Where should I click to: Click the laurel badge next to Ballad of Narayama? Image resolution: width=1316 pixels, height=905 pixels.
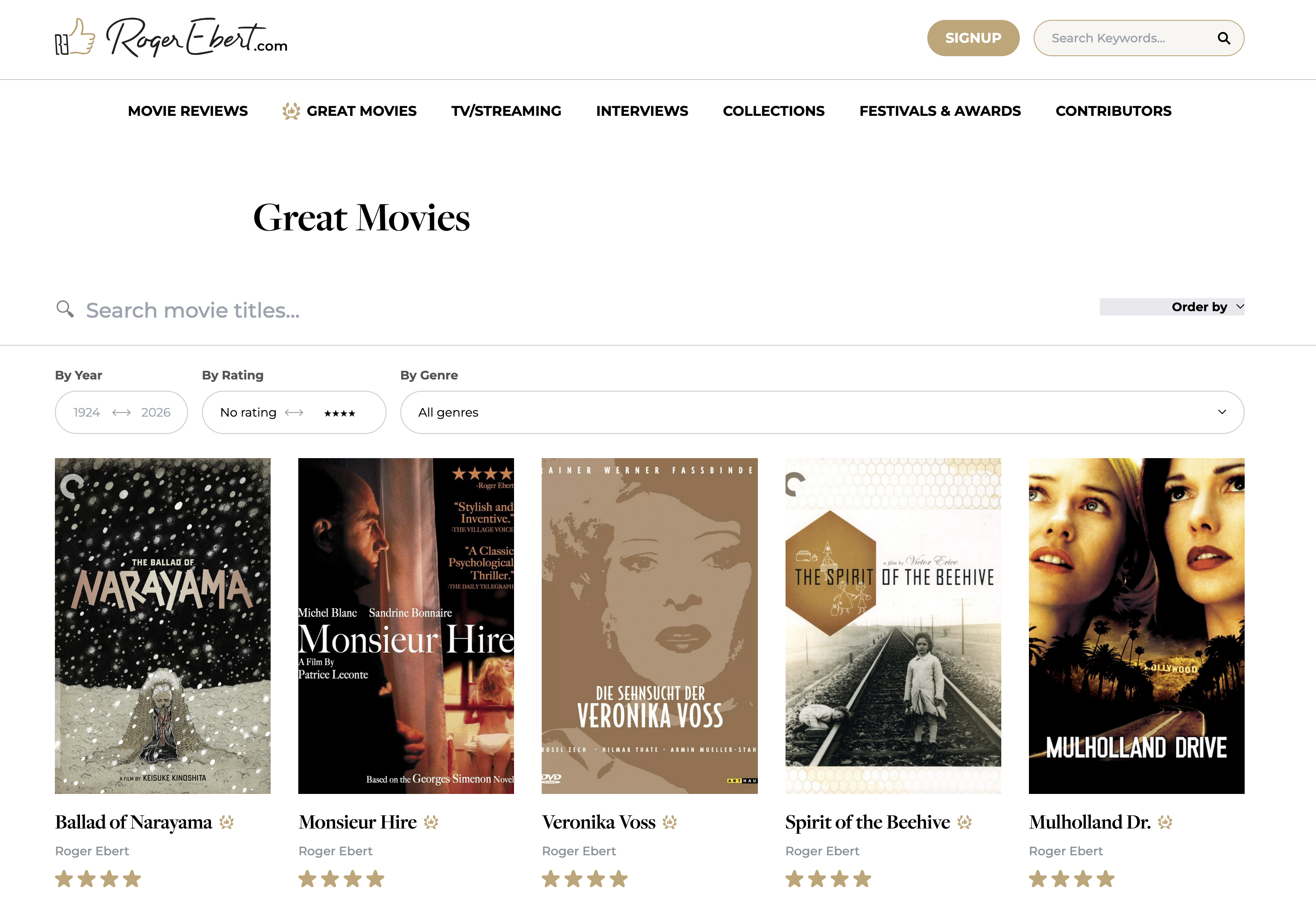[227, 822]
